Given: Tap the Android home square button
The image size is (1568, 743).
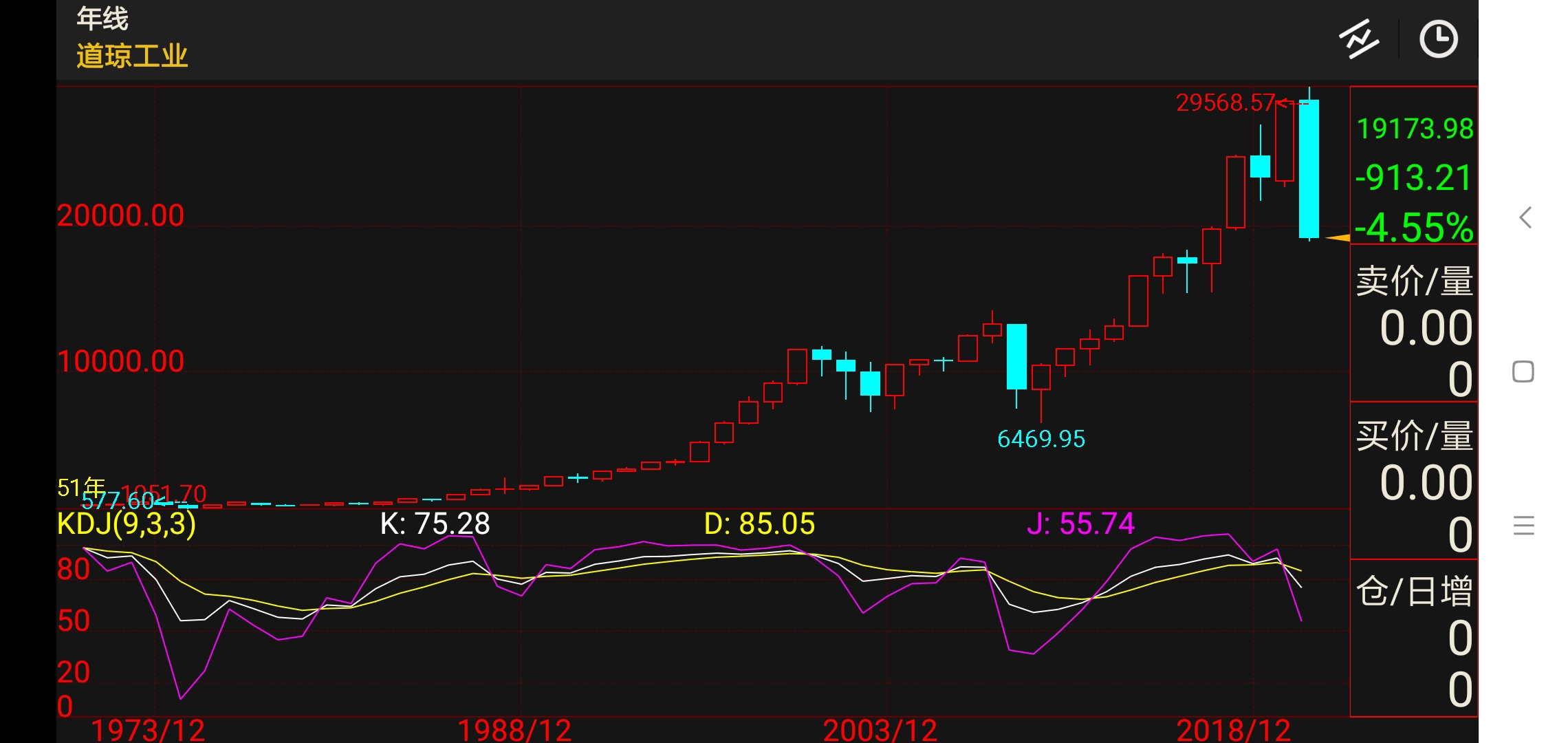Looking at the screenshot, I should (1523, 371).
